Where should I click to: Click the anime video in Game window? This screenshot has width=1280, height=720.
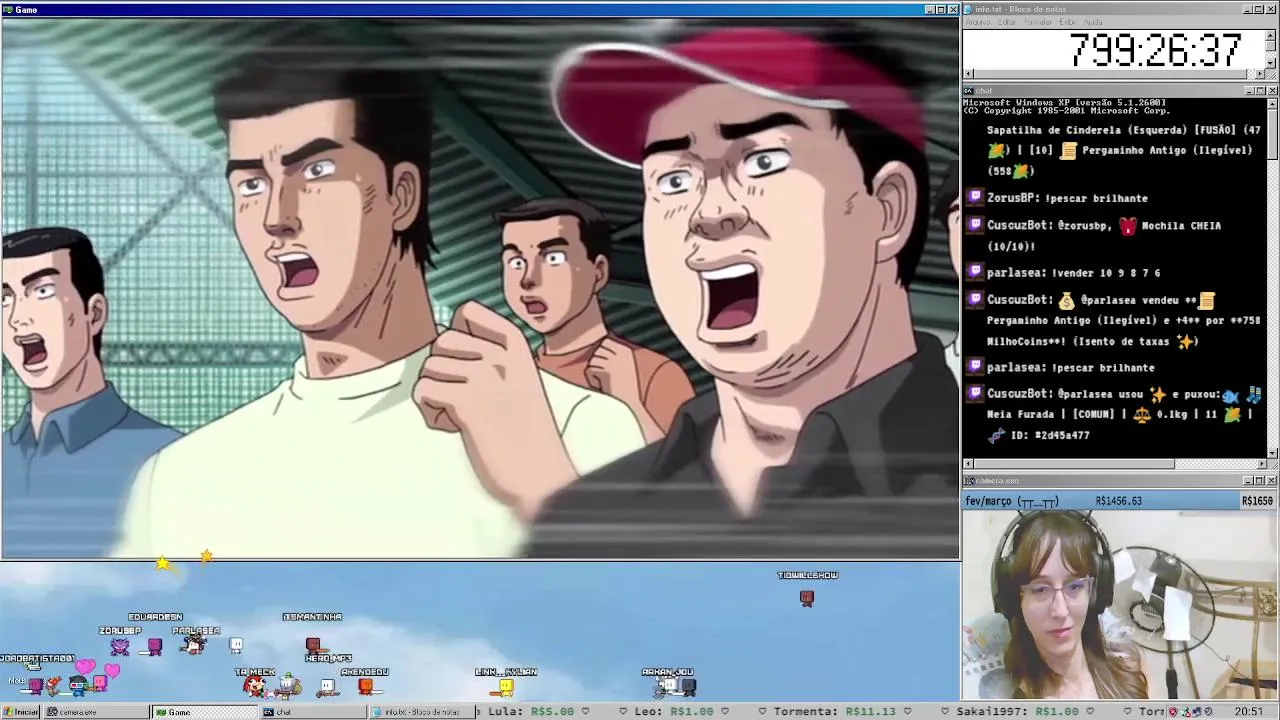click(x=480, y=288)
